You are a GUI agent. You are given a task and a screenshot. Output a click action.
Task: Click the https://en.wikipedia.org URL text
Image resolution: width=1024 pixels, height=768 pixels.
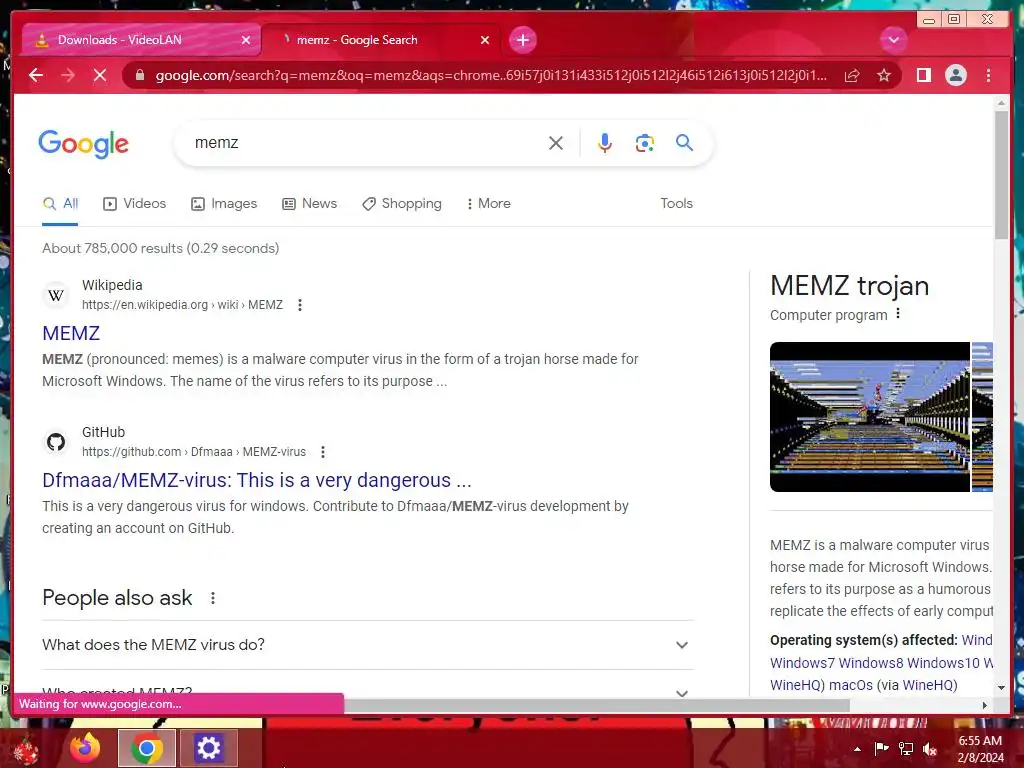click(x=182, y=305)
